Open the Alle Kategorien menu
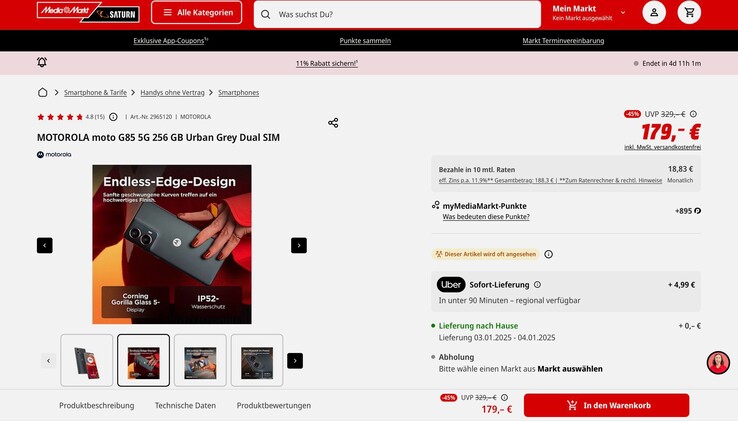The image size is (738, 421). point(197,13)
